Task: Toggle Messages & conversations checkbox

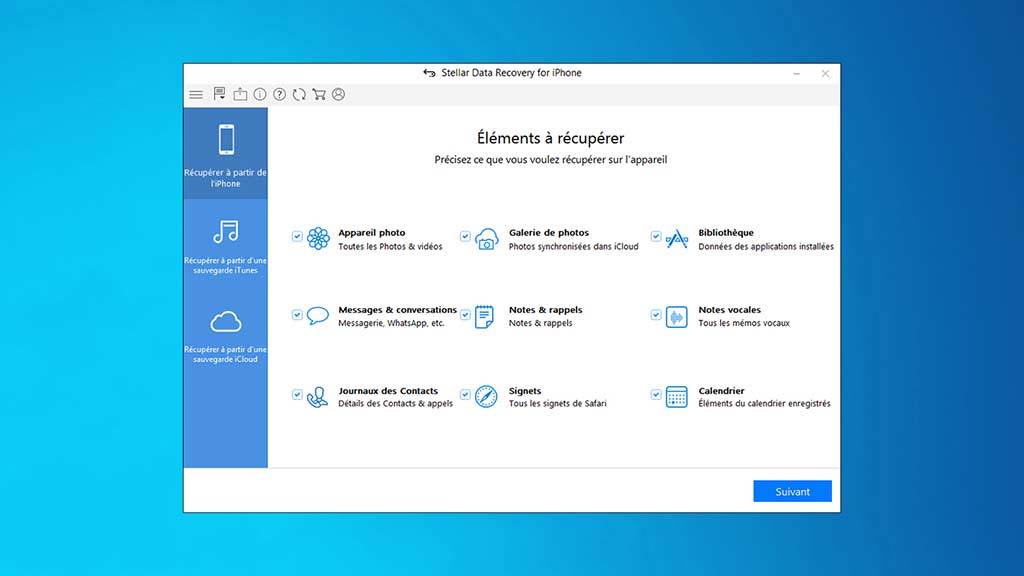Action: click(297, 314)
